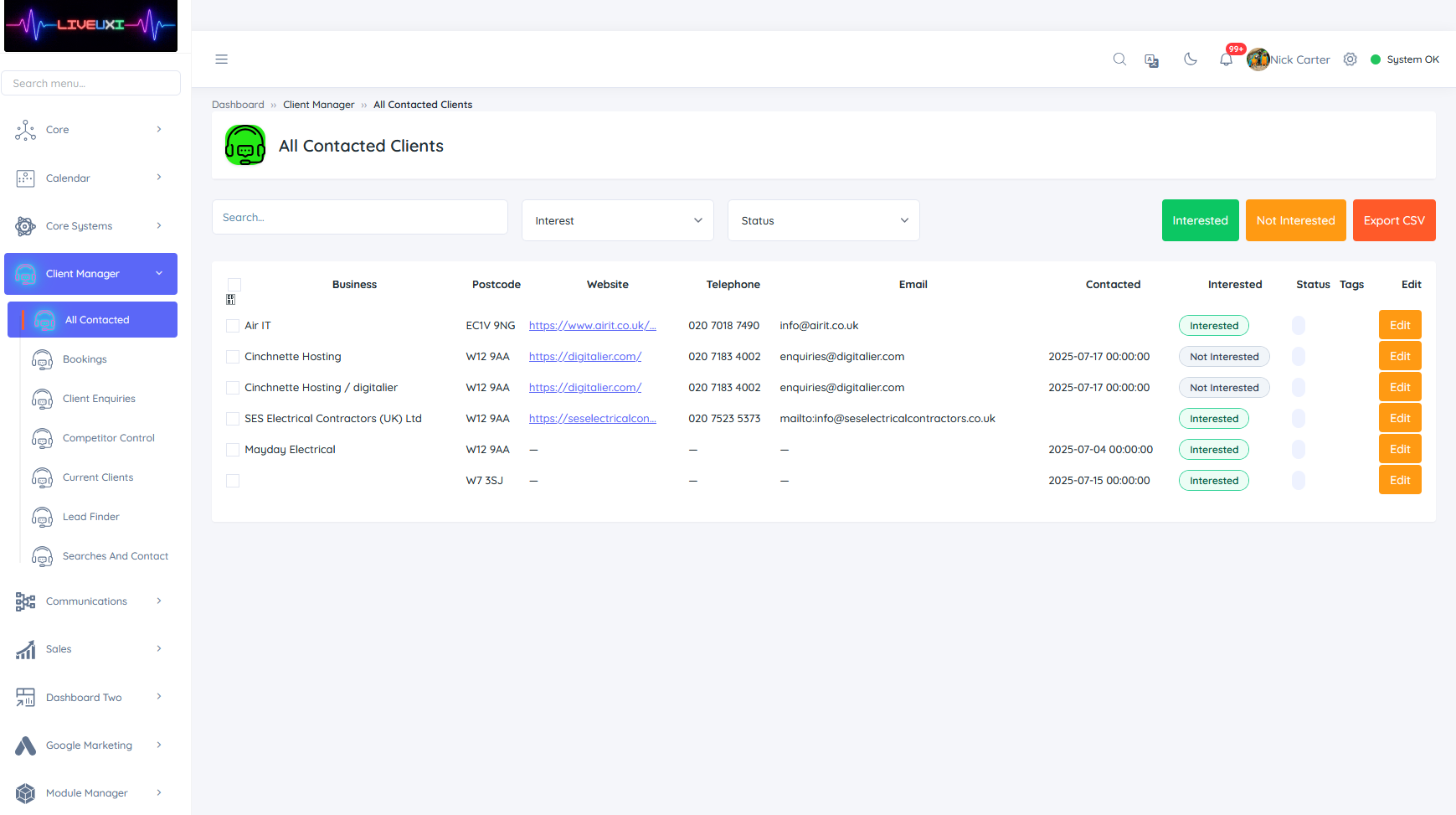
Task: Click the LiveUXI logo
Action: pos(90,25)
